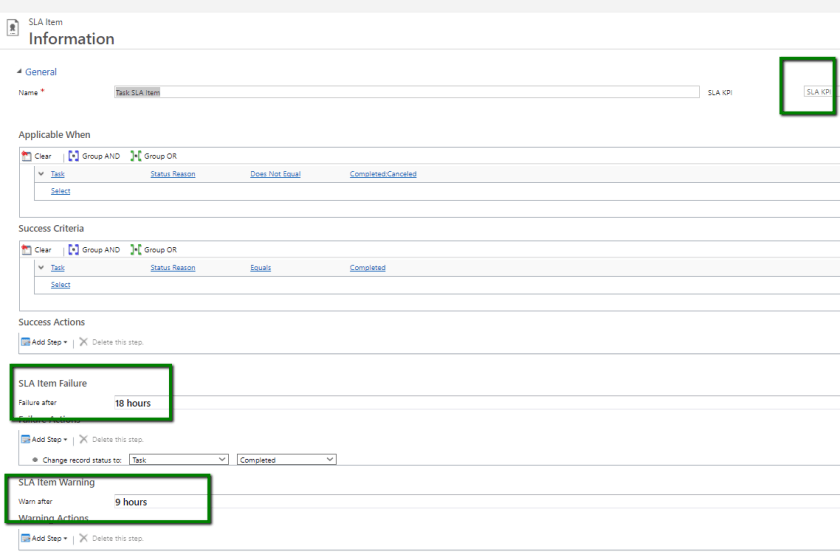Expand row chevron beside Task in Applicable When
This screenshot has height=560, width=840.
pyautogui.click(x=41, y=174)
